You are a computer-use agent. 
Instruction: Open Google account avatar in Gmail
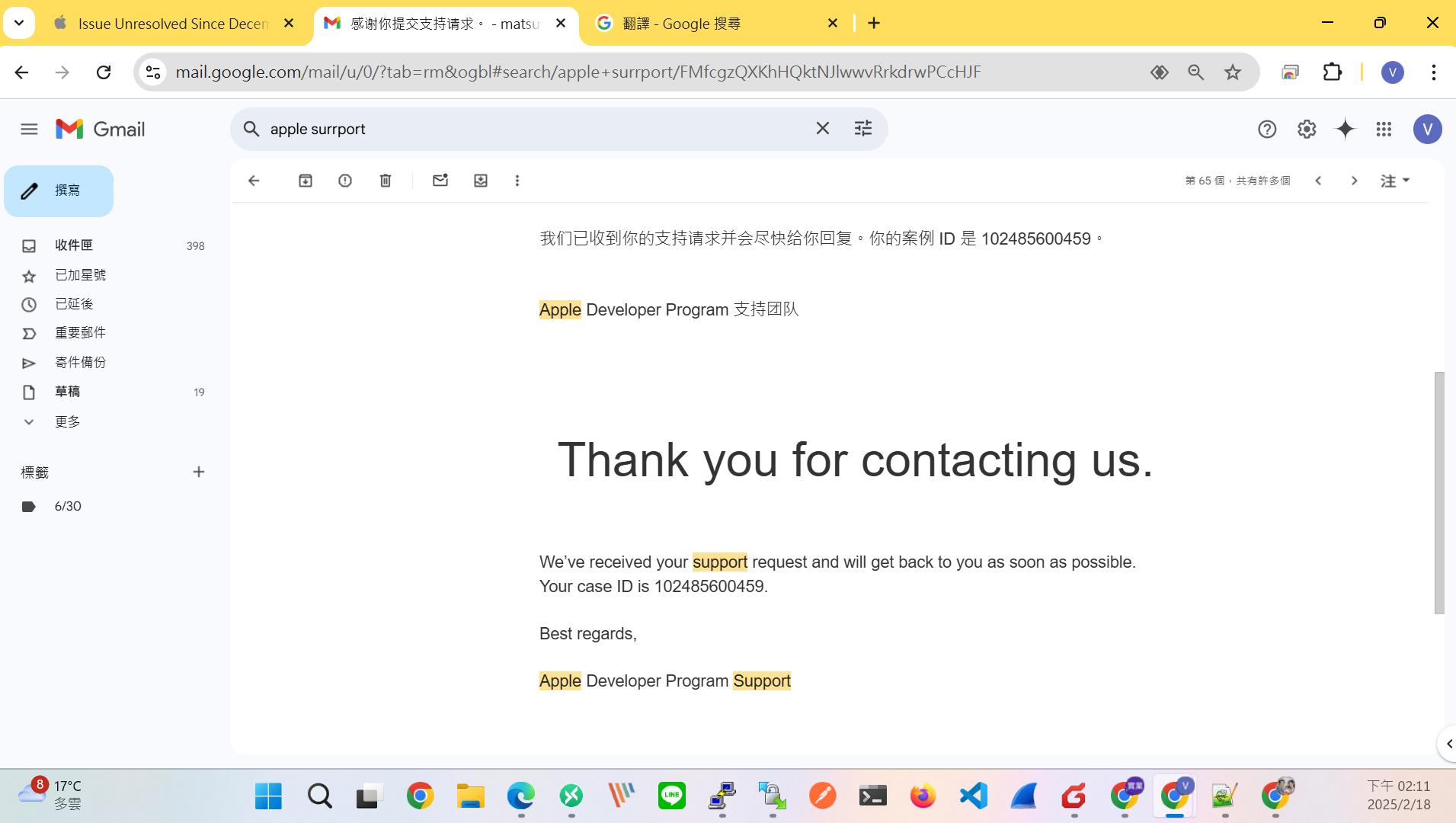point(1427,130)
